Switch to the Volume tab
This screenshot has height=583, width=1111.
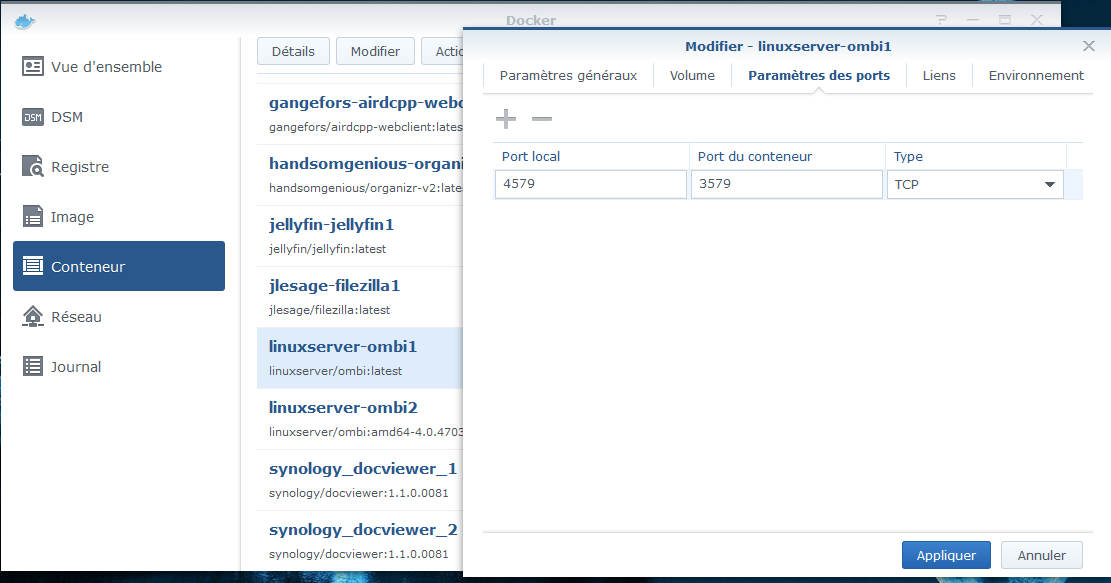(692, 75)
